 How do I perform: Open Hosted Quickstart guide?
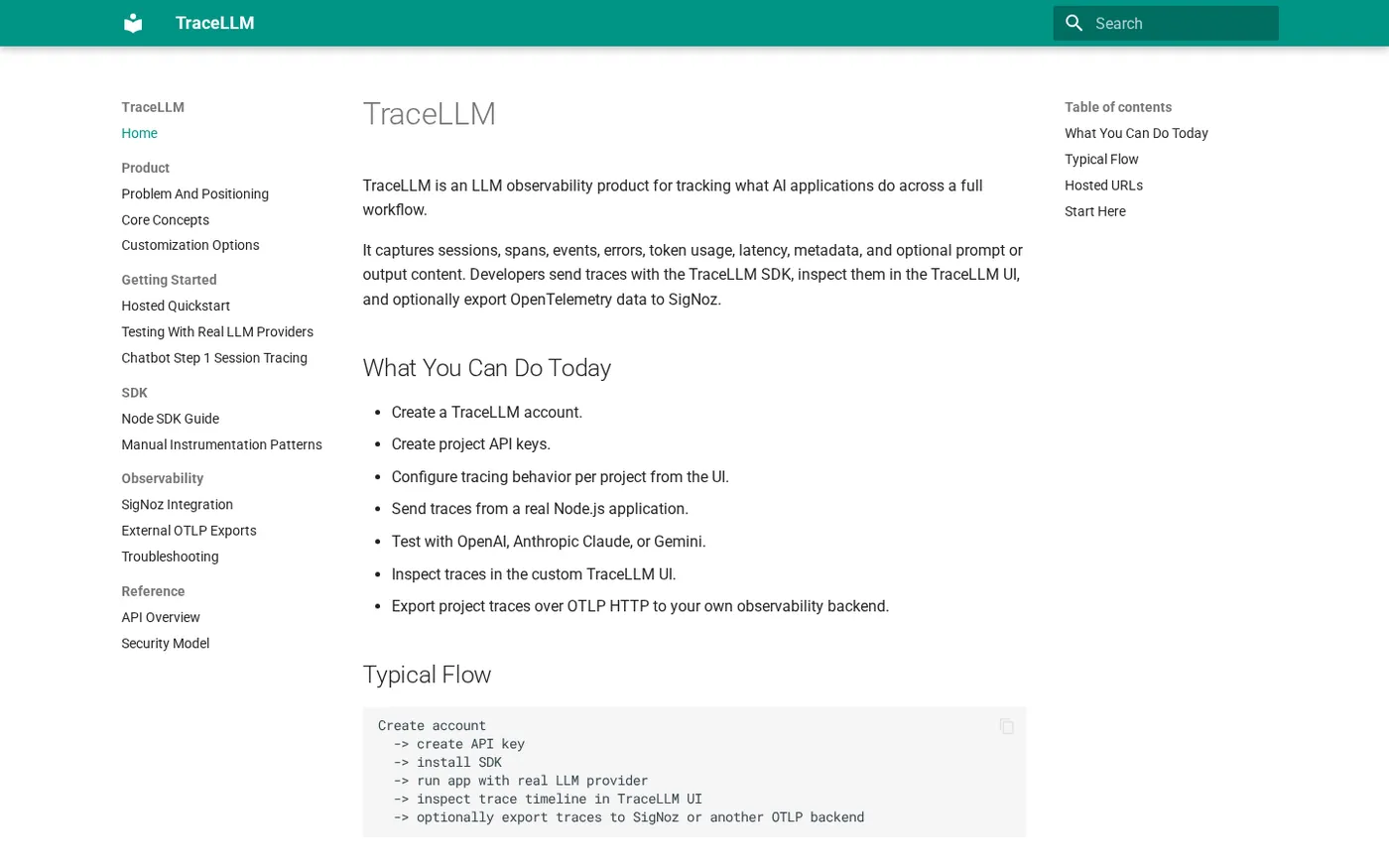pyautogui.click(x=176, y=306)
